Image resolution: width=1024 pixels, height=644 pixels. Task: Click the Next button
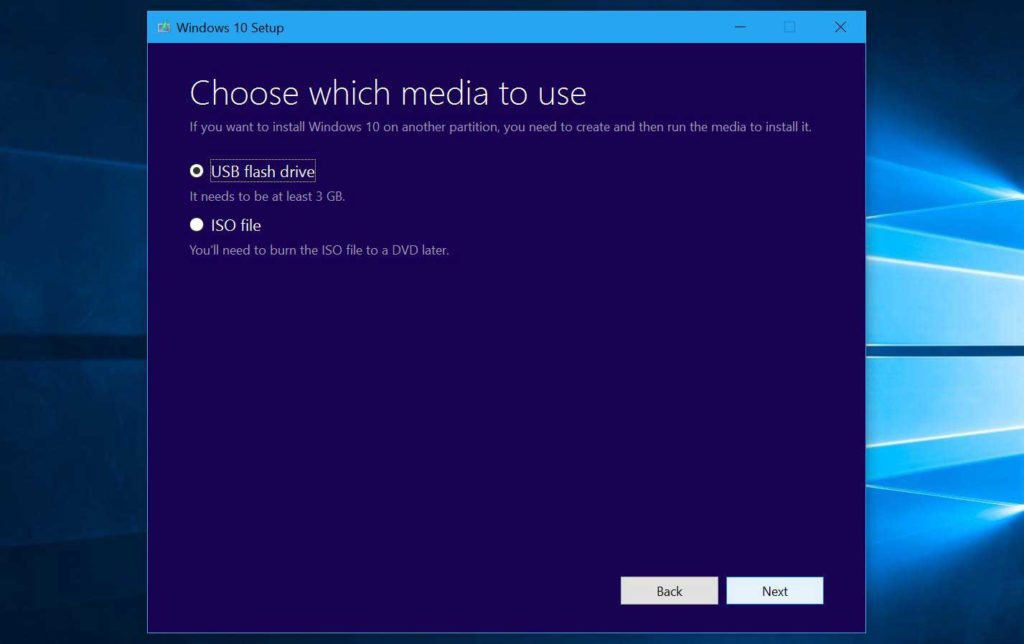[x=775, y=590]
